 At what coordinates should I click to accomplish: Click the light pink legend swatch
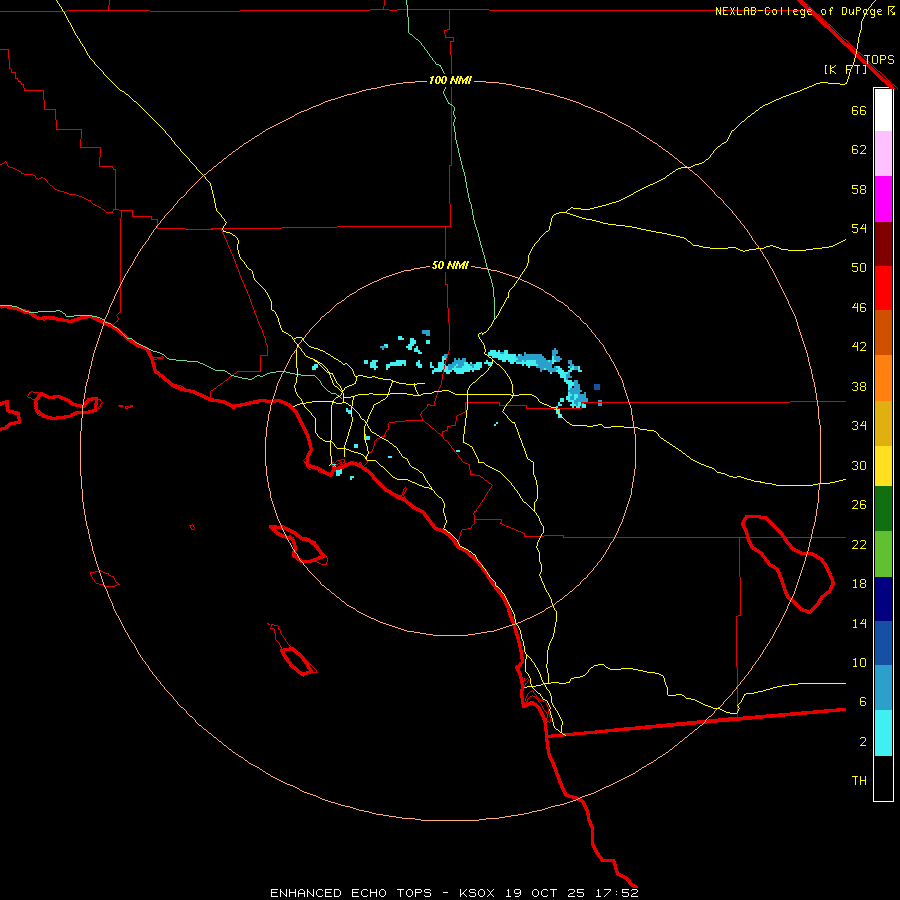click(883, 154)
